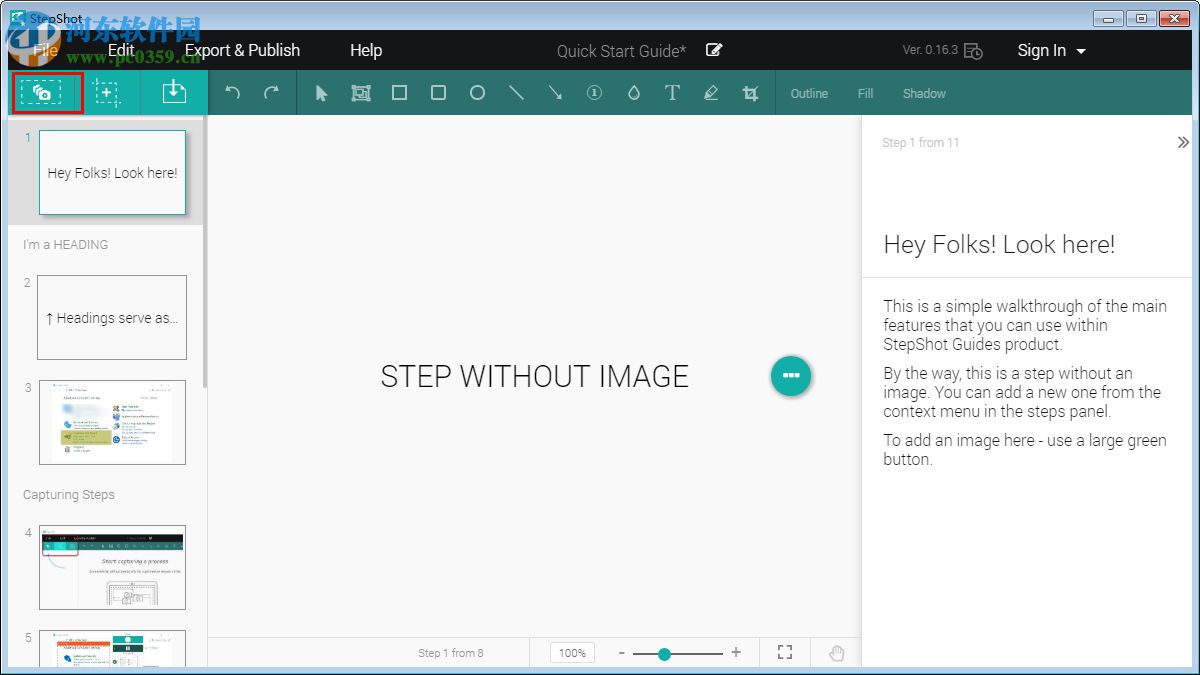Undo the last action

pyautogui.click(x=233, y=93)
